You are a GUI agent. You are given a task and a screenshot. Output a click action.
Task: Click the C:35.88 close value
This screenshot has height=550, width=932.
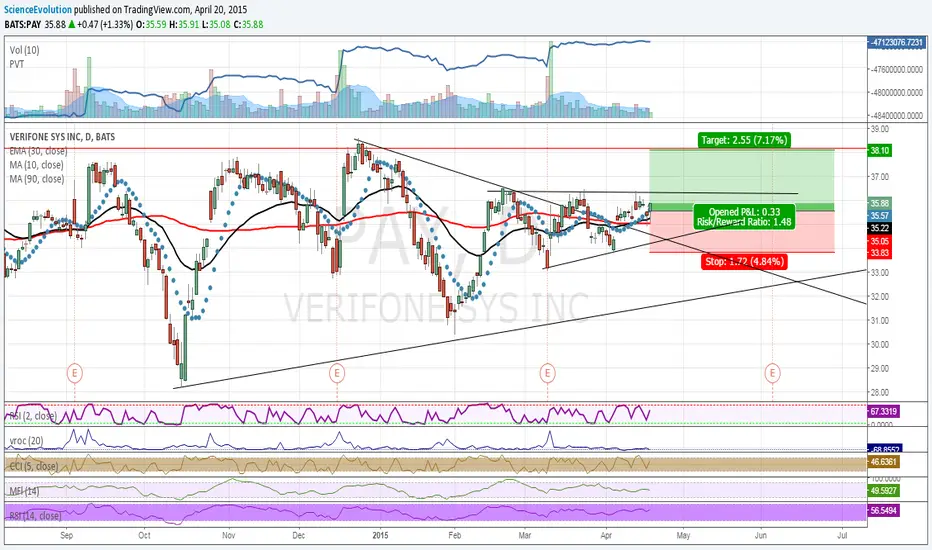click(x=248, y=24)
